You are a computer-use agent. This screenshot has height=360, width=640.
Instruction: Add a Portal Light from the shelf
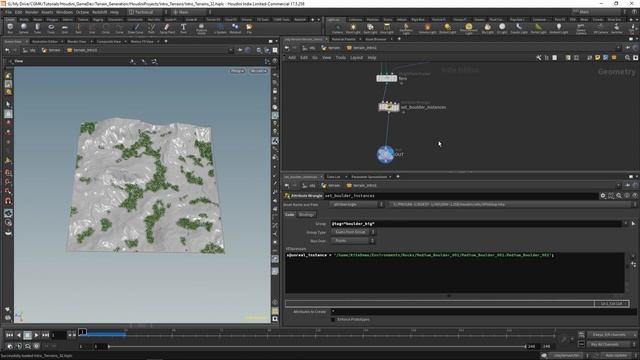[x=538, y=28]
